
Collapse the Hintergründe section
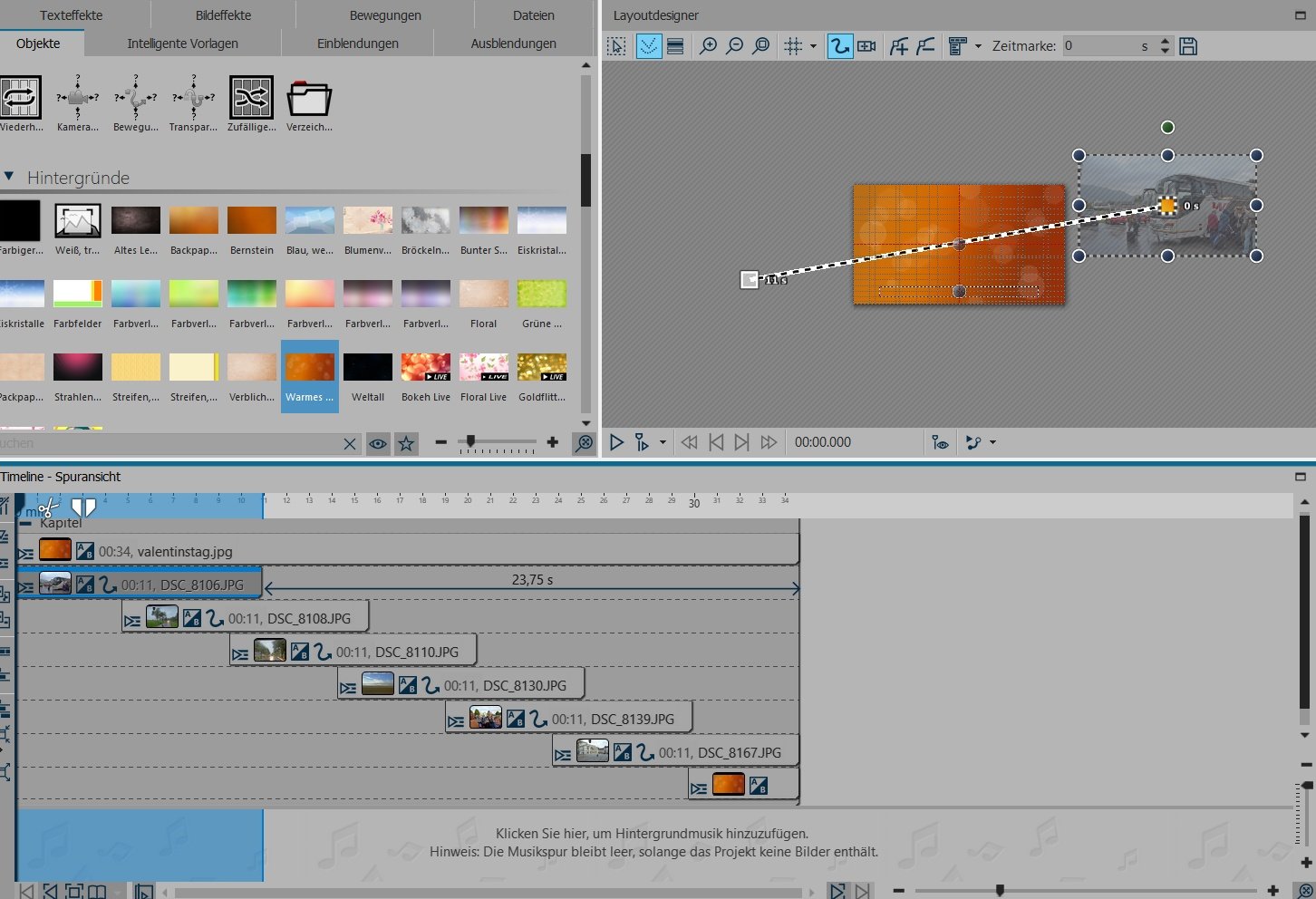(x=9, y=177)
